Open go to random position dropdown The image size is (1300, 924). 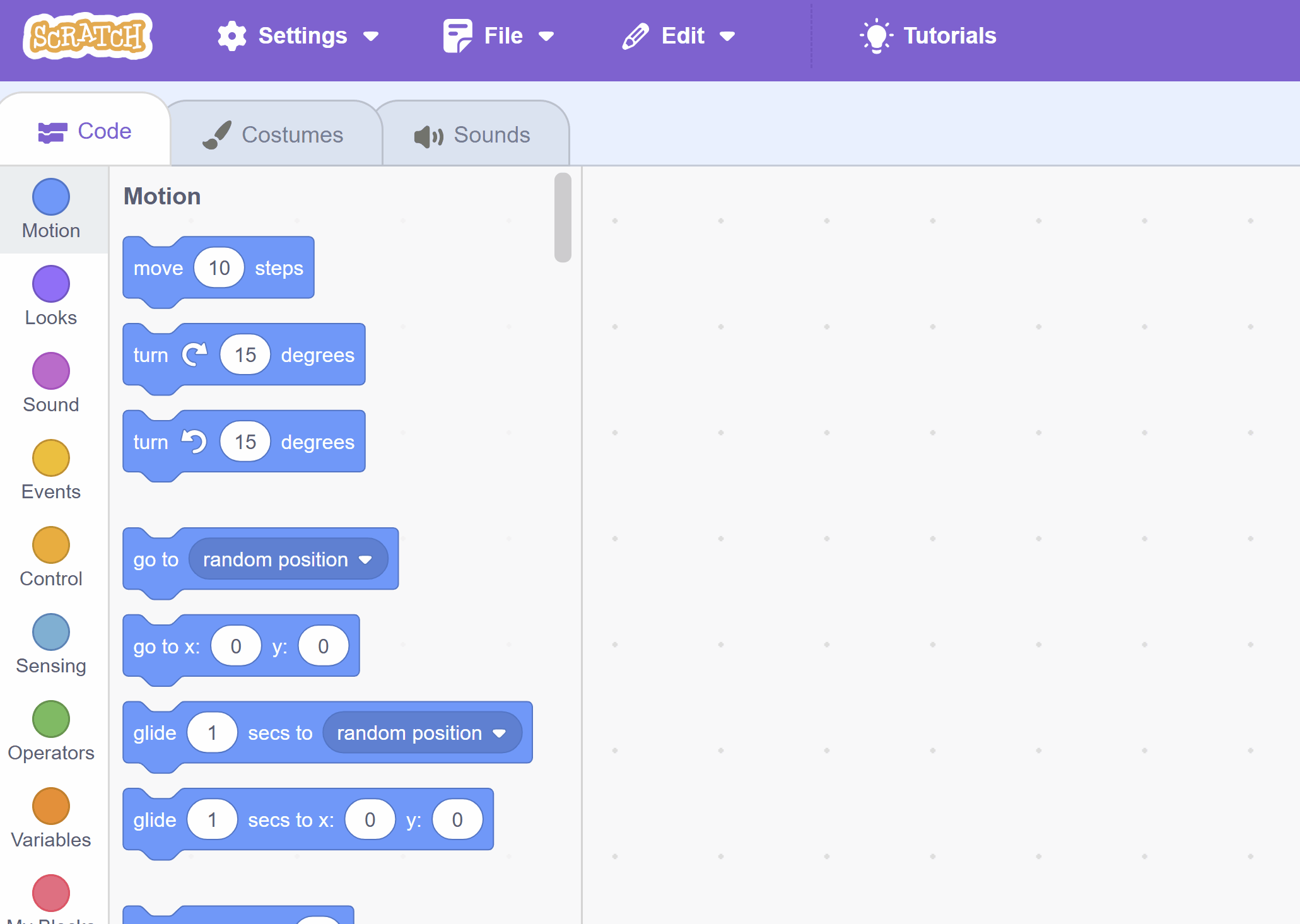pyautogui.click(x=288, y=559)
